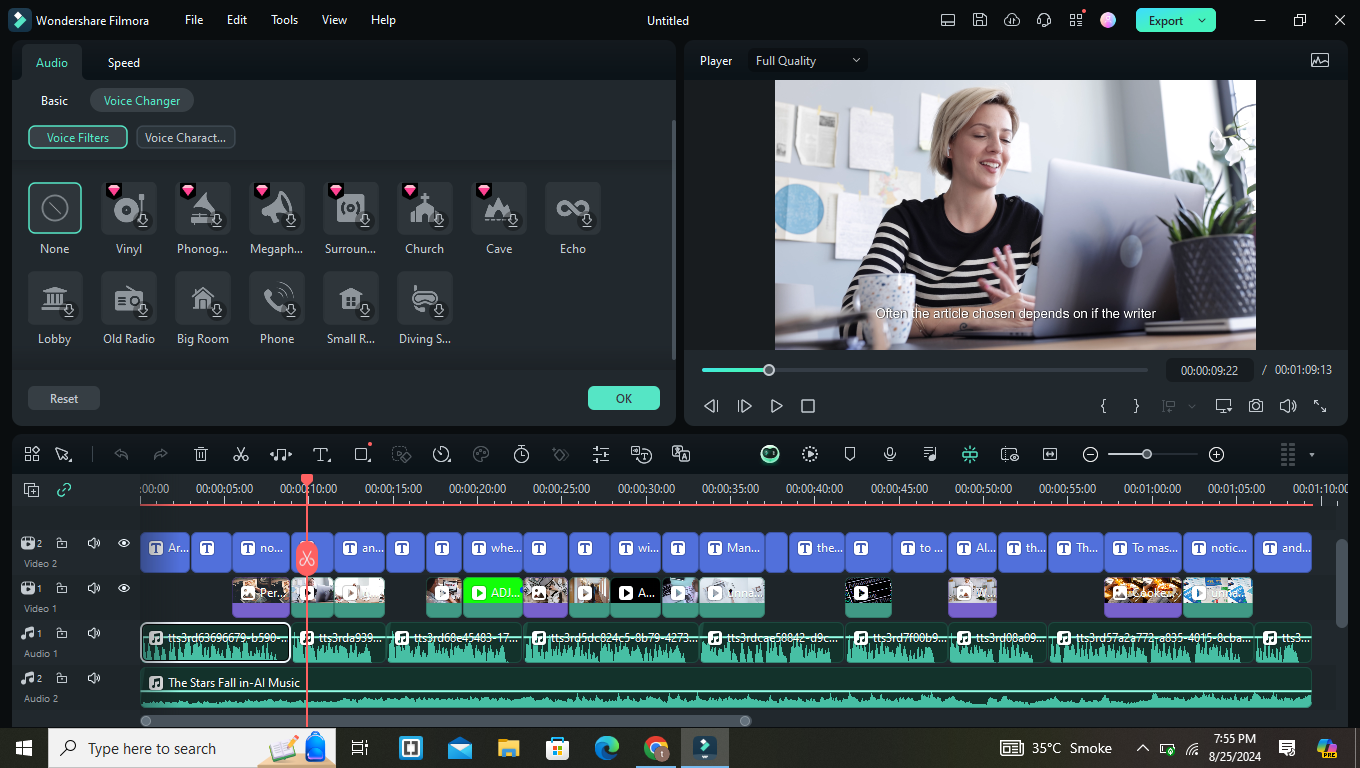
Task: Select The Stars Fall in-AI Music clip
Action: (x=726, y=688)
